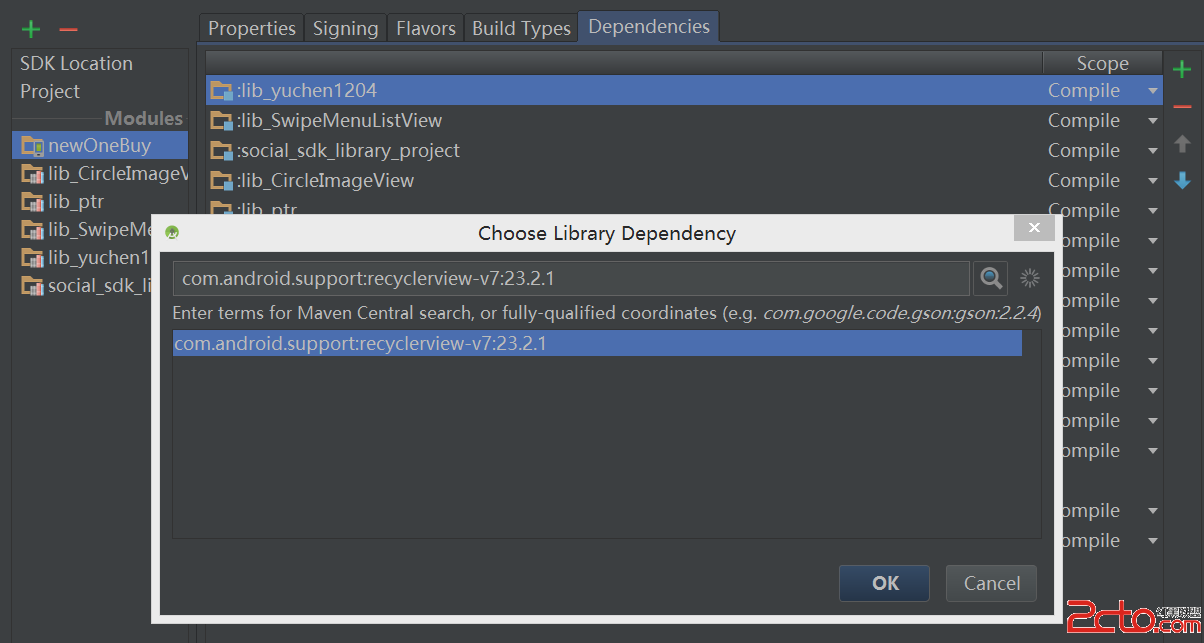Open the Signing tab
Screen dimensions: 1204x643
[x=345, y=28]
